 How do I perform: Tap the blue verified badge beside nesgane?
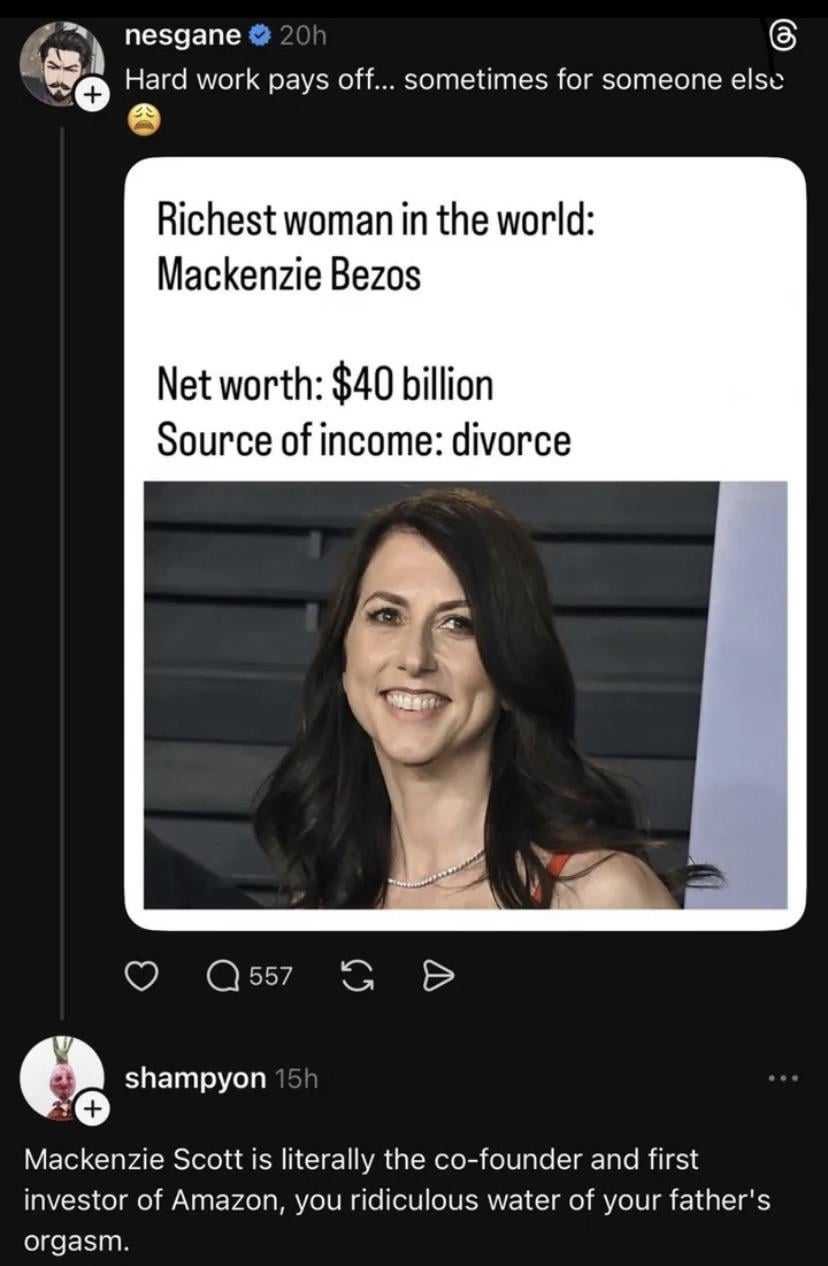[x=258, y=37]
